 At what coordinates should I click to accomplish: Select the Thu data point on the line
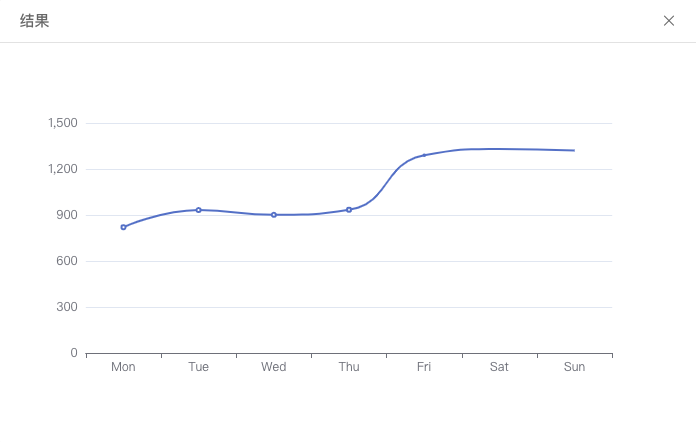click(x=349, y=210)
